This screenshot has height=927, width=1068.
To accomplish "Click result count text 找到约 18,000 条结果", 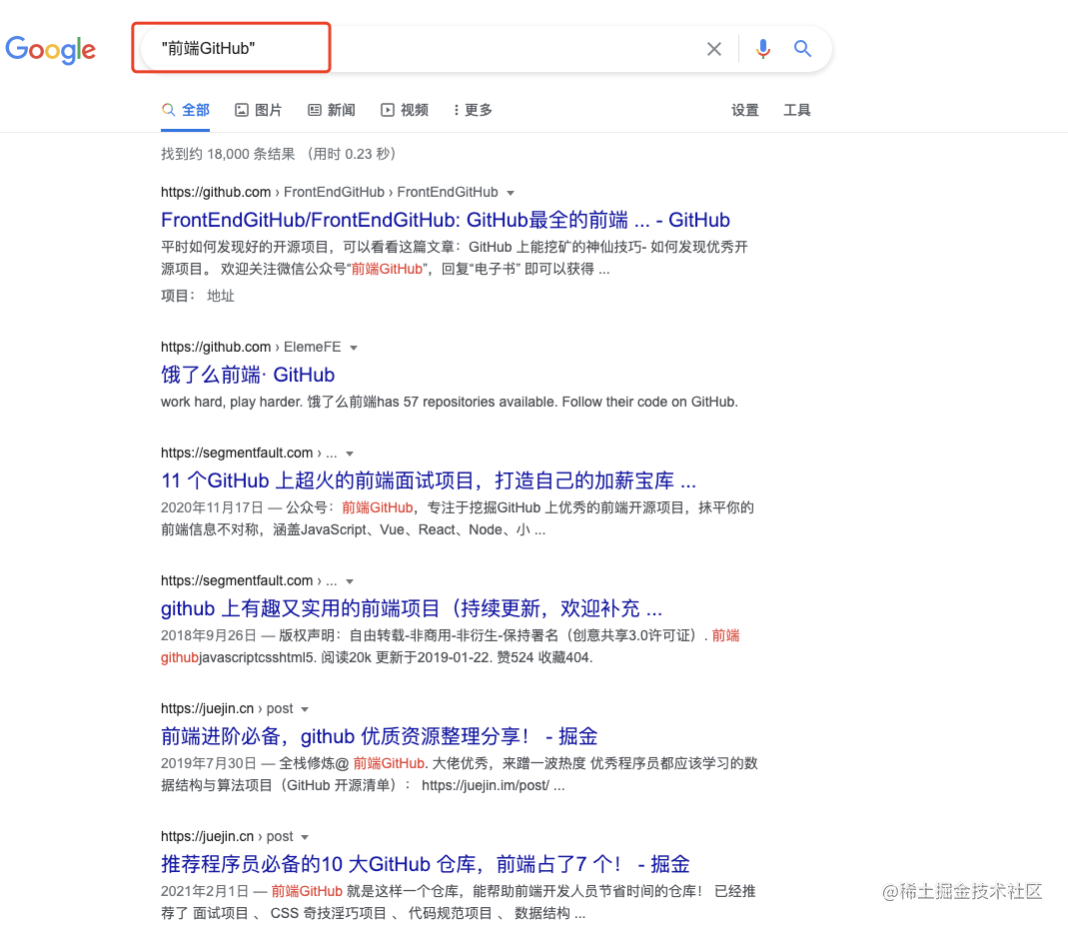I will coord(228,154).
